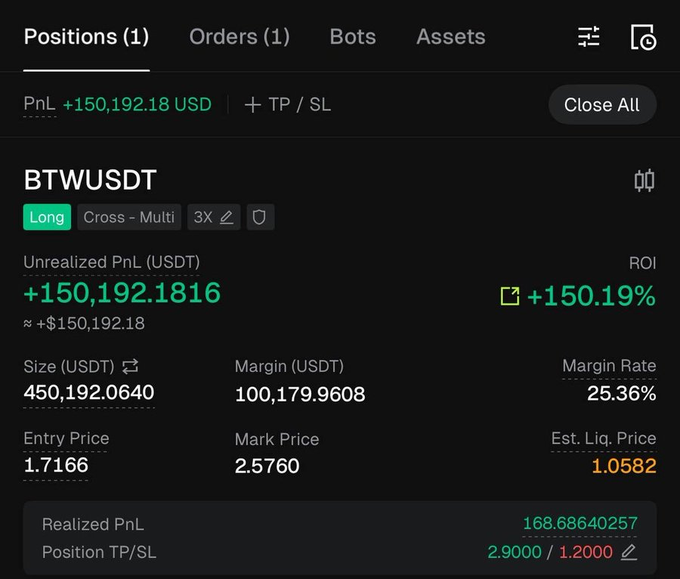Edit the 3X leverage setting

214,217
